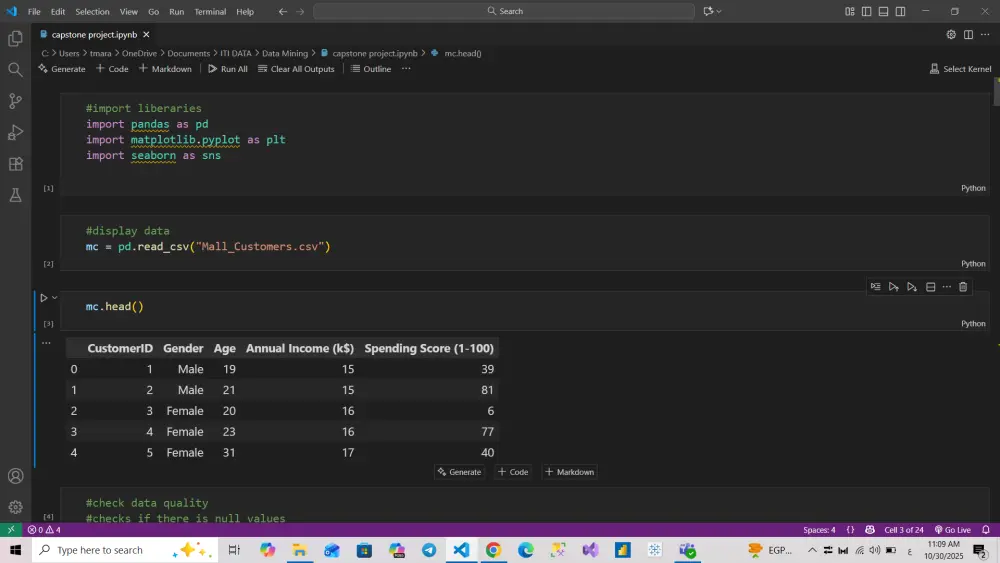
Task: Open output More Actions ellipsis beside table
Action: click(x=46, y=343)
